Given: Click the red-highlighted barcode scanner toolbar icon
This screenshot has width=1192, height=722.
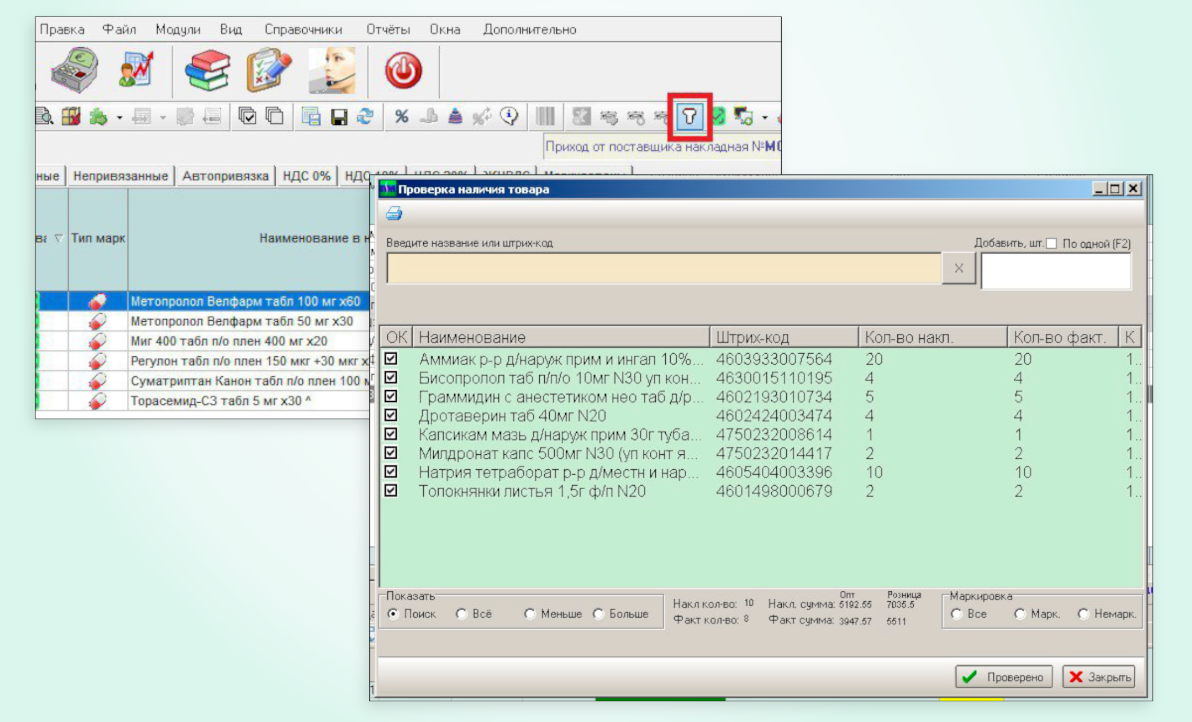Looking at the screenshot, I should pyautogui.click(x=689, y=117).
